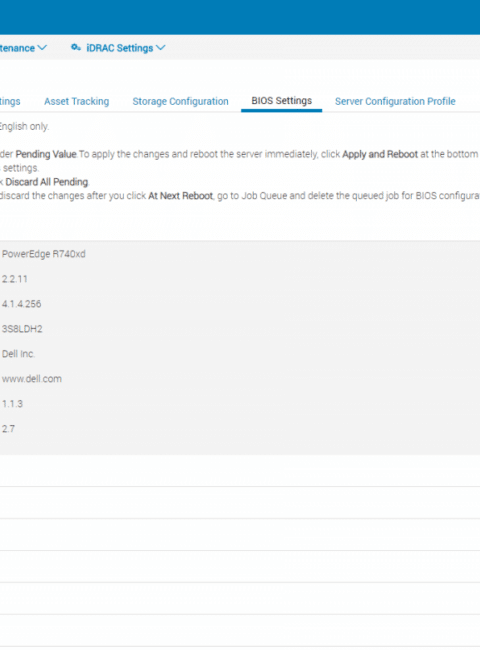Viewport: 480px width, 650px height.
Task: Click the 1.1.3 version value
Action: point(12,404)
